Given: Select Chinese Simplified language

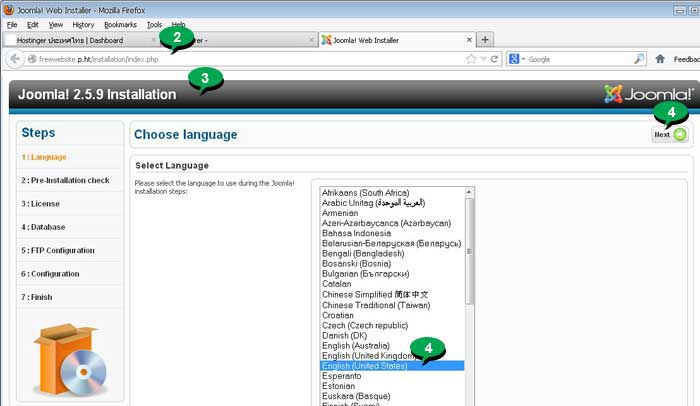Looking at the screenshot, I should (392, 294).
